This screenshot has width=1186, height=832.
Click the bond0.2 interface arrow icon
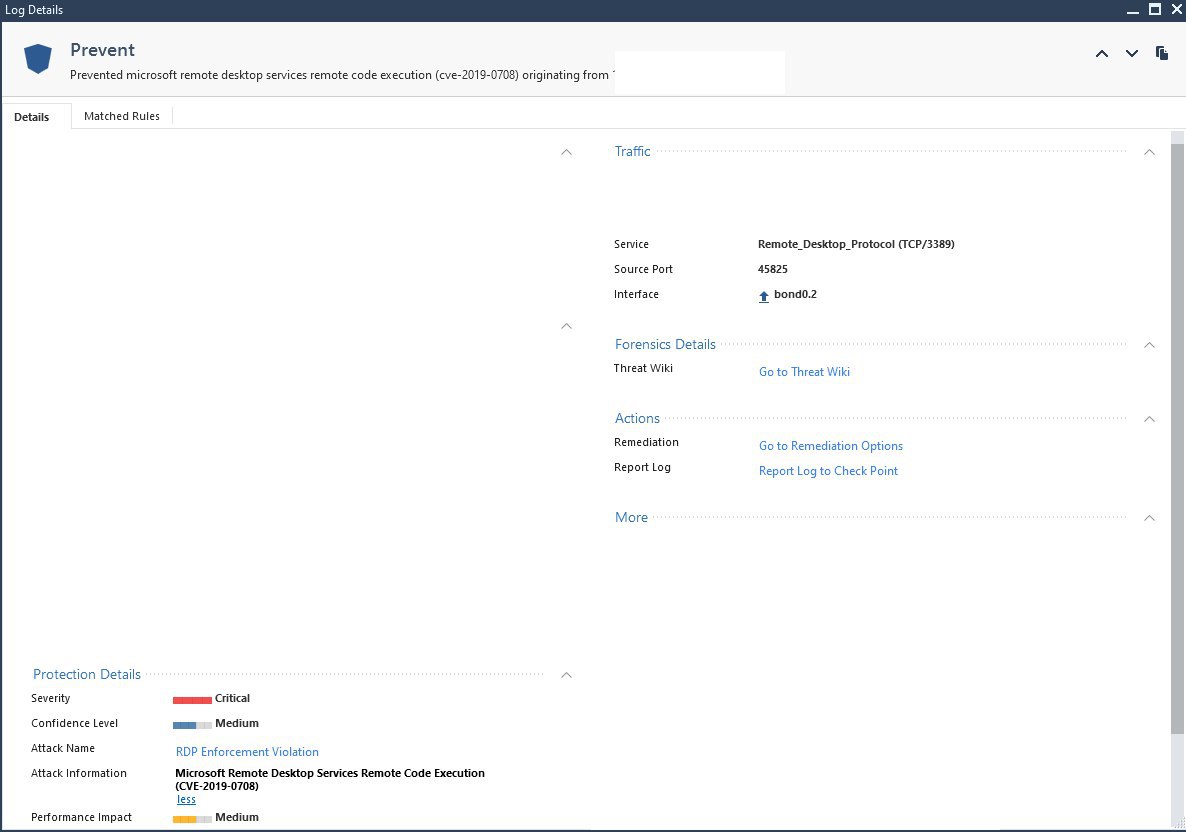(x=764, y=296)
